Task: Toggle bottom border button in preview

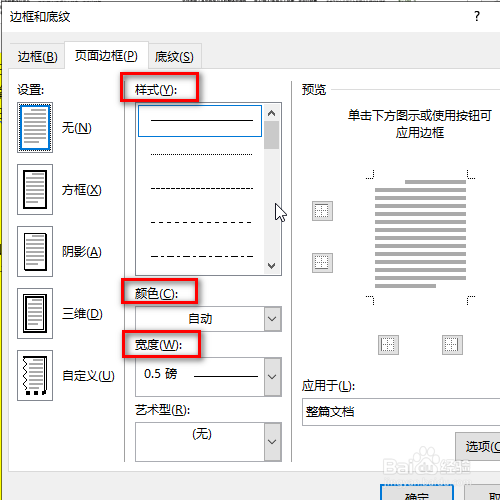Action: pos(322,263)
